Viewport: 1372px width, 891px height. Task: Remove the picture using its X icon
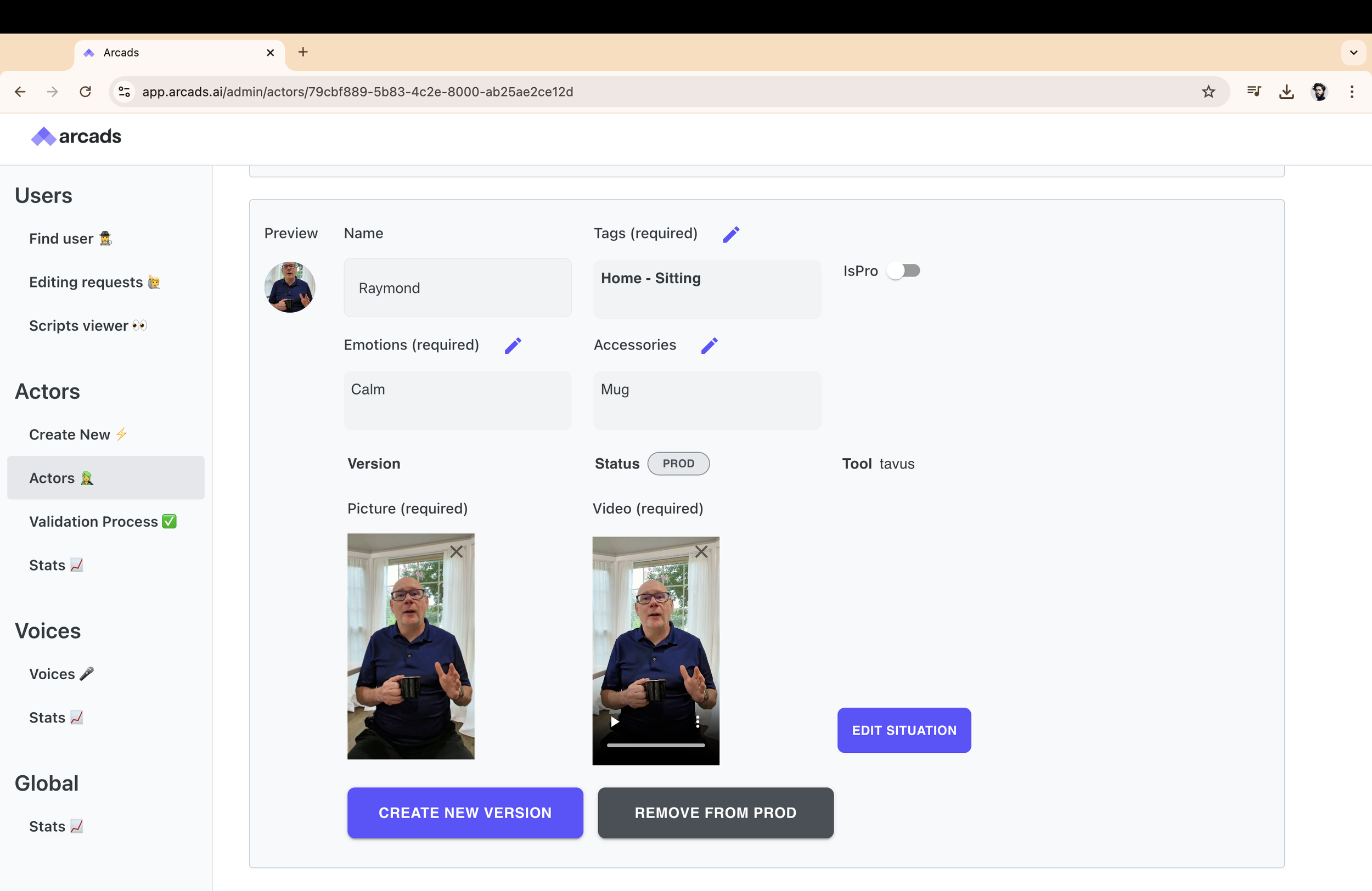coord(456,551)
